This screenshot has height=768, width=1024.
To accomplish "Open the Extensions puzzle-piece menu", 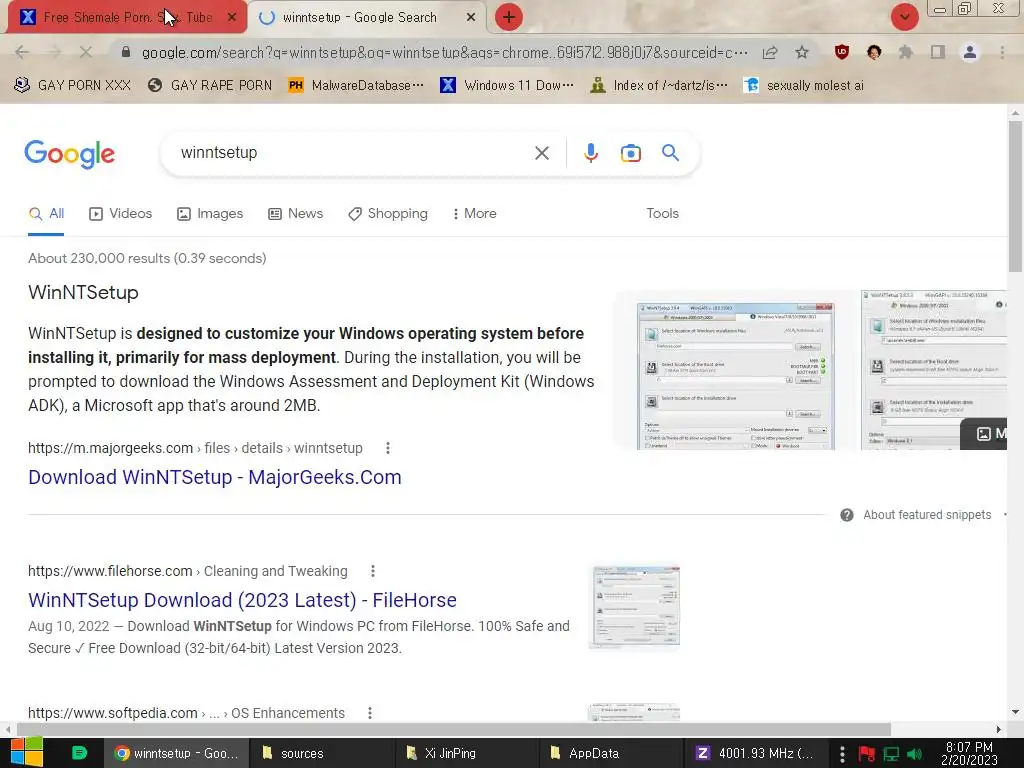I will [x=905, y=52].
